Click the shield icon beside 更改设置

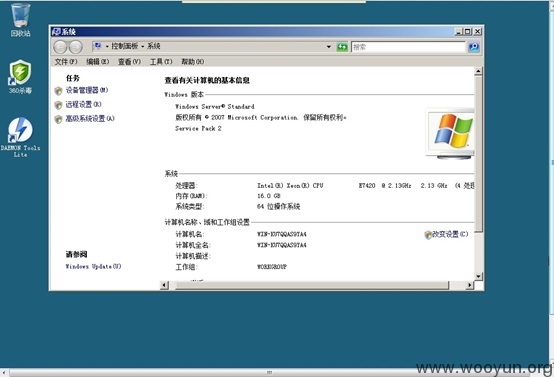click(428, 235)
